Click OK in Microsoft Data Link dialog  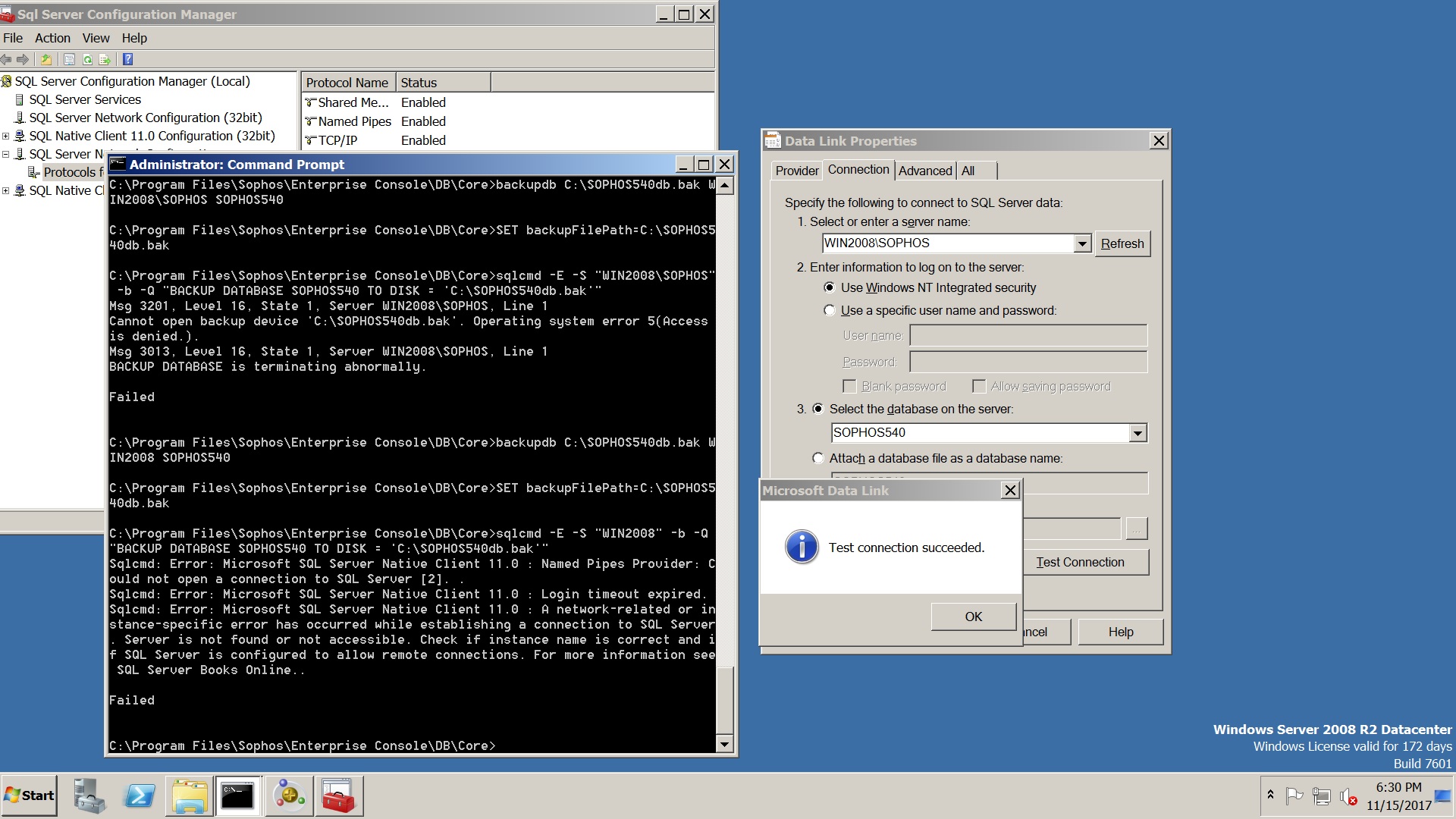tap(974, 617)
